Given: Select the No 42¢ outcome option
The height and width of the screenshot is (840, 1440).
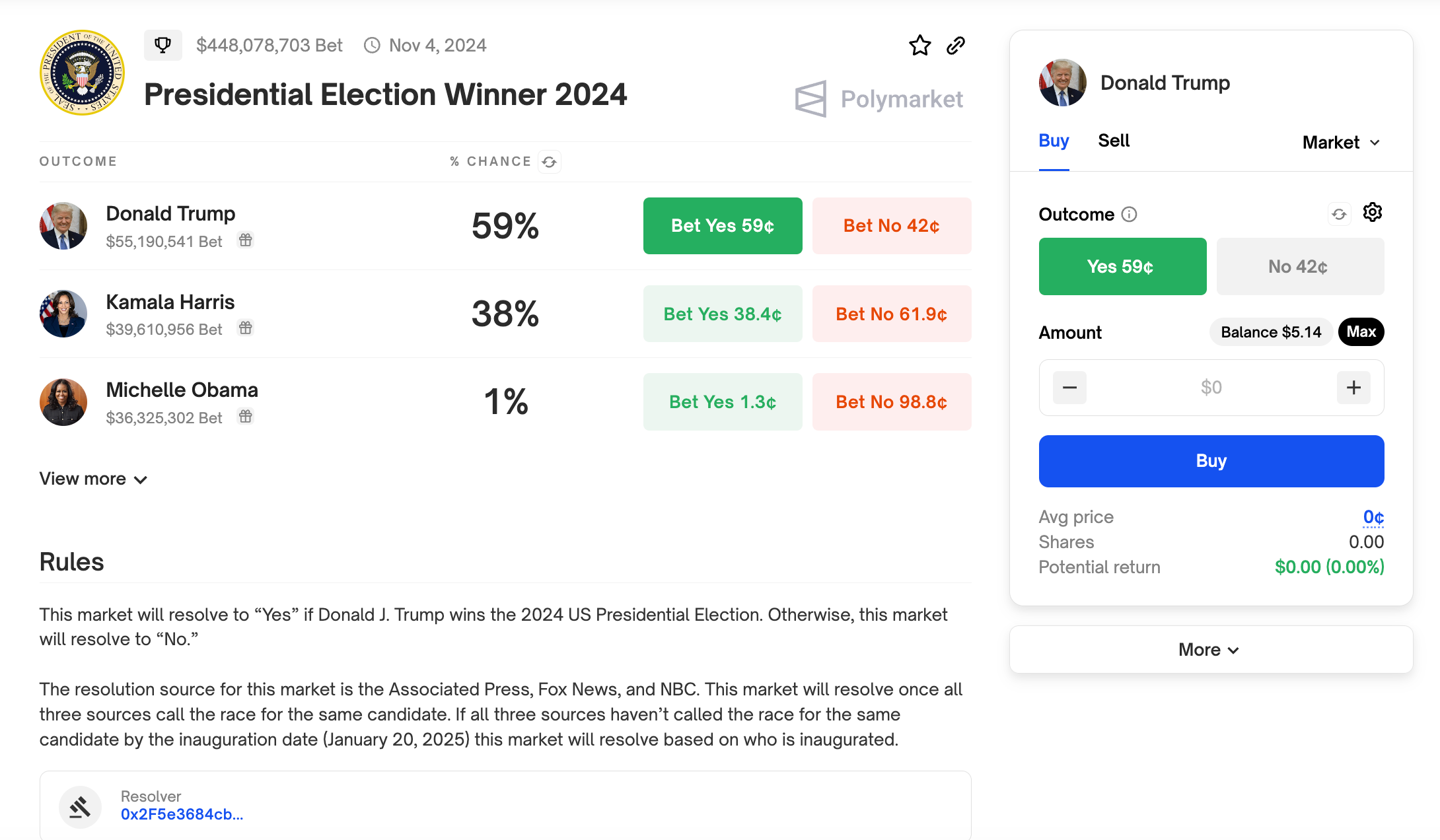Looking at the screenshot, I should click(1300, 266).
